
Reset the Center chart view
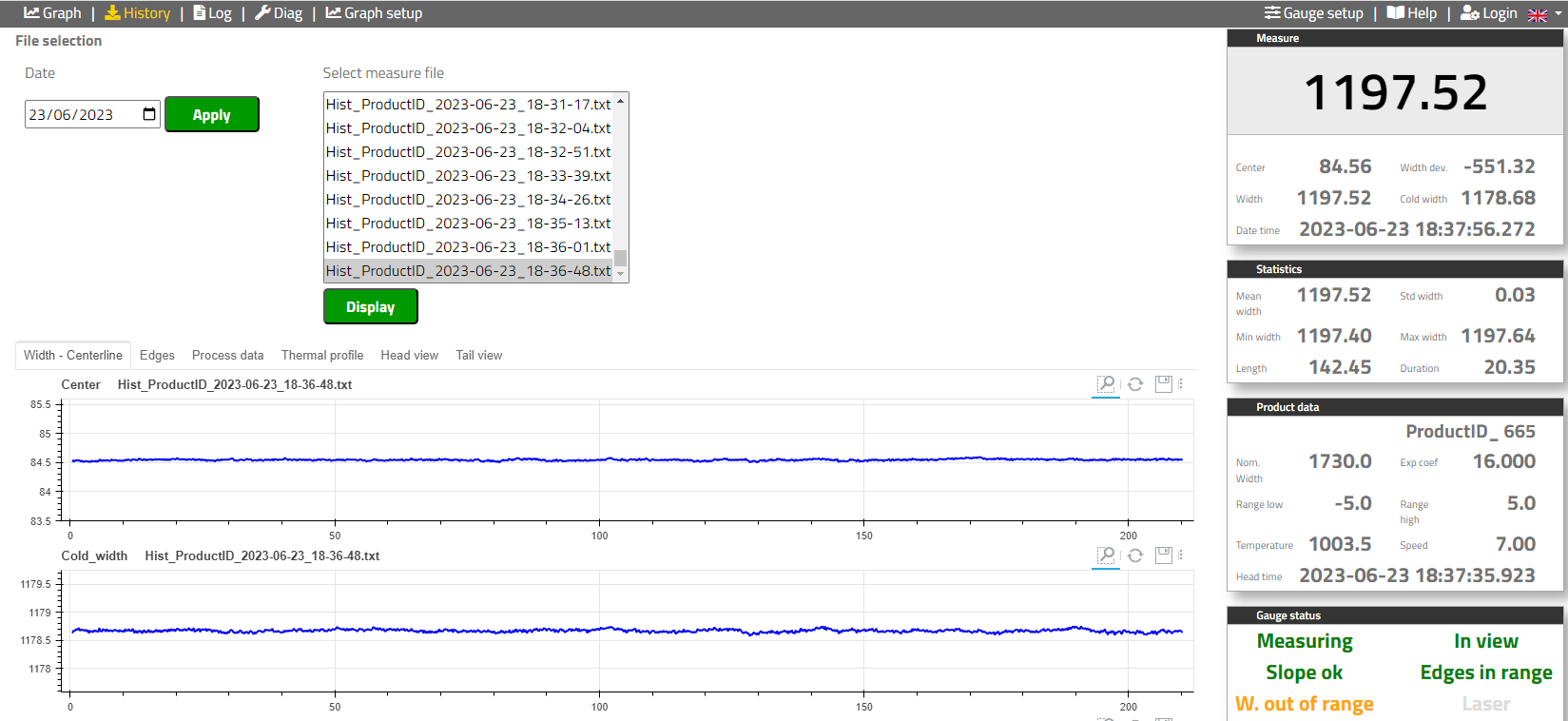[x=1135, y=384]
